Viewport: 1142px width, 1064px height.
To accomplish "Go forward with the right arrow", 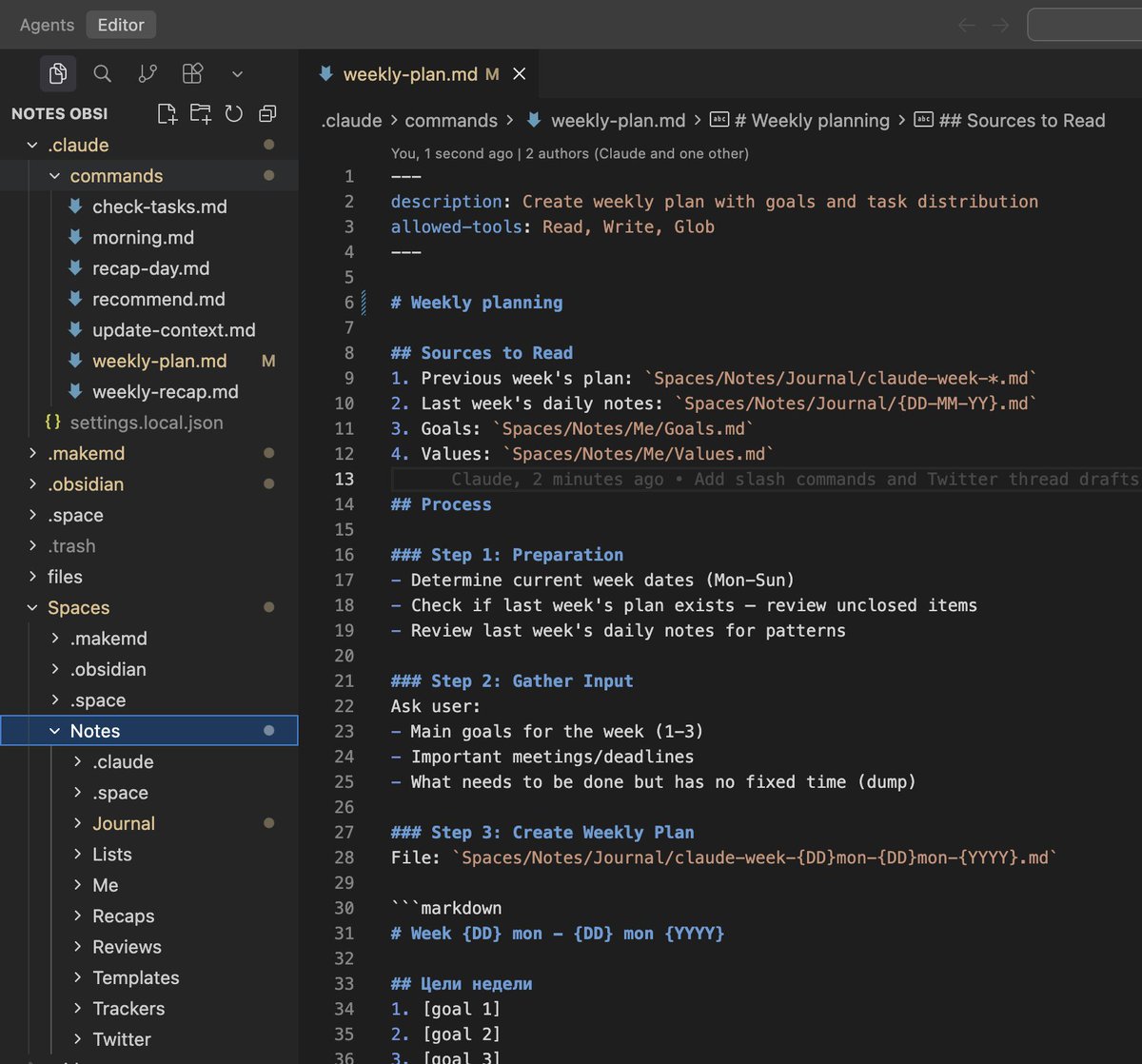I will point(1000,25).
